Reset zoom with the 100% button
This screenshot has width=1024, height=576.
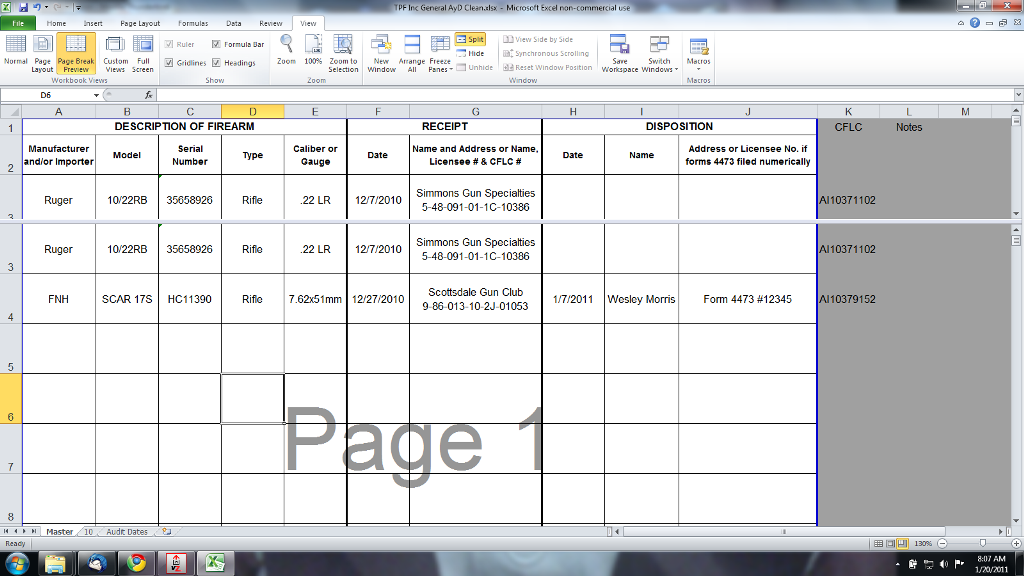pyautogui.click(x=313, y=50)
